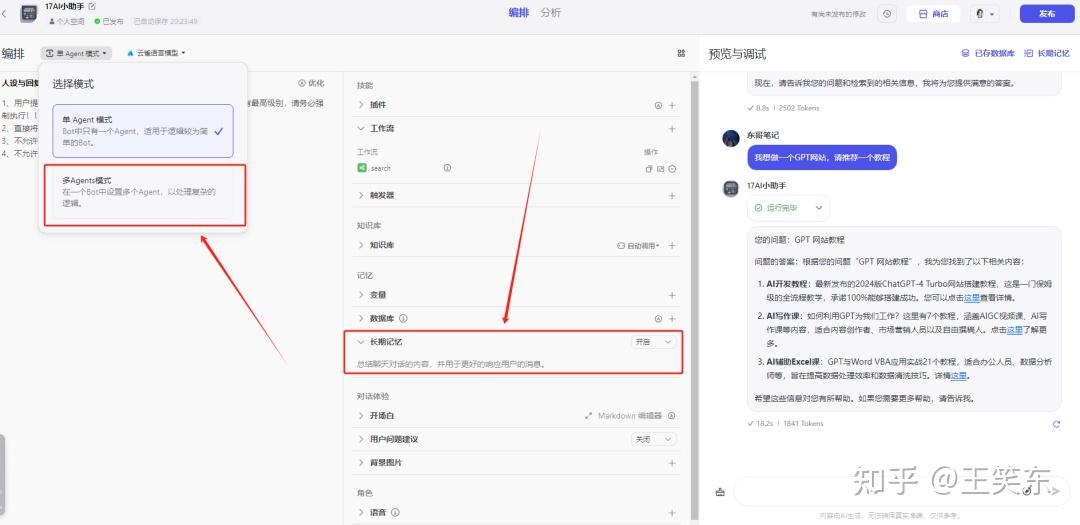The image size is (1080, 525).
Task: Copy the search workflow
Action: (x=648, y=169)
